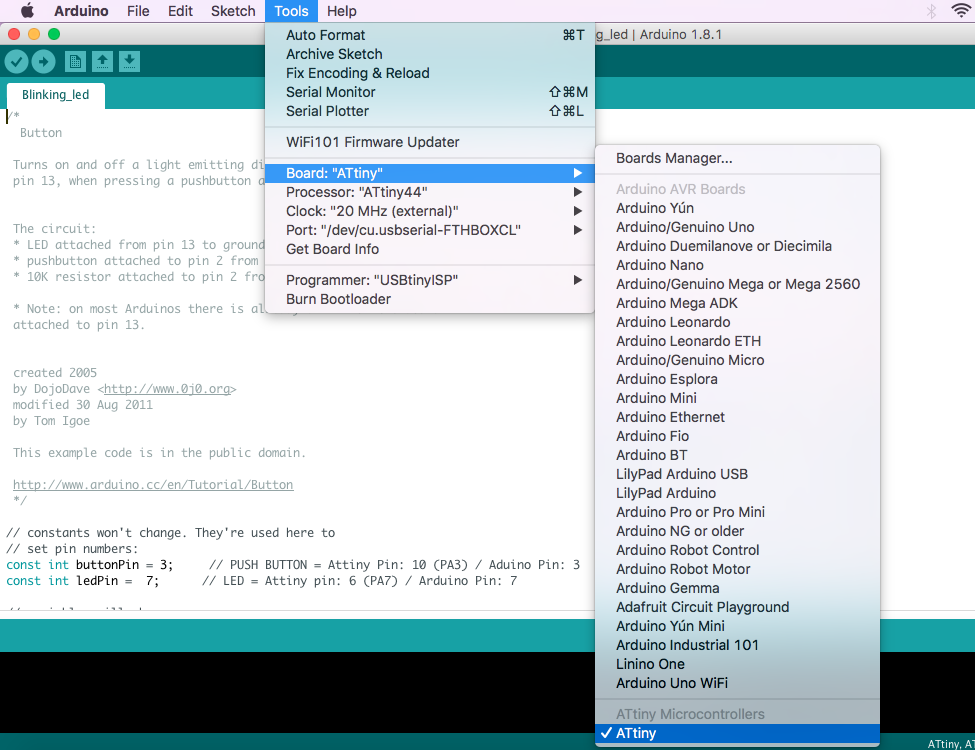Select Arduino Ethernet board
The width and height of the screenshot is (975, 750).
pyautogui.click(x=737, y=417)
